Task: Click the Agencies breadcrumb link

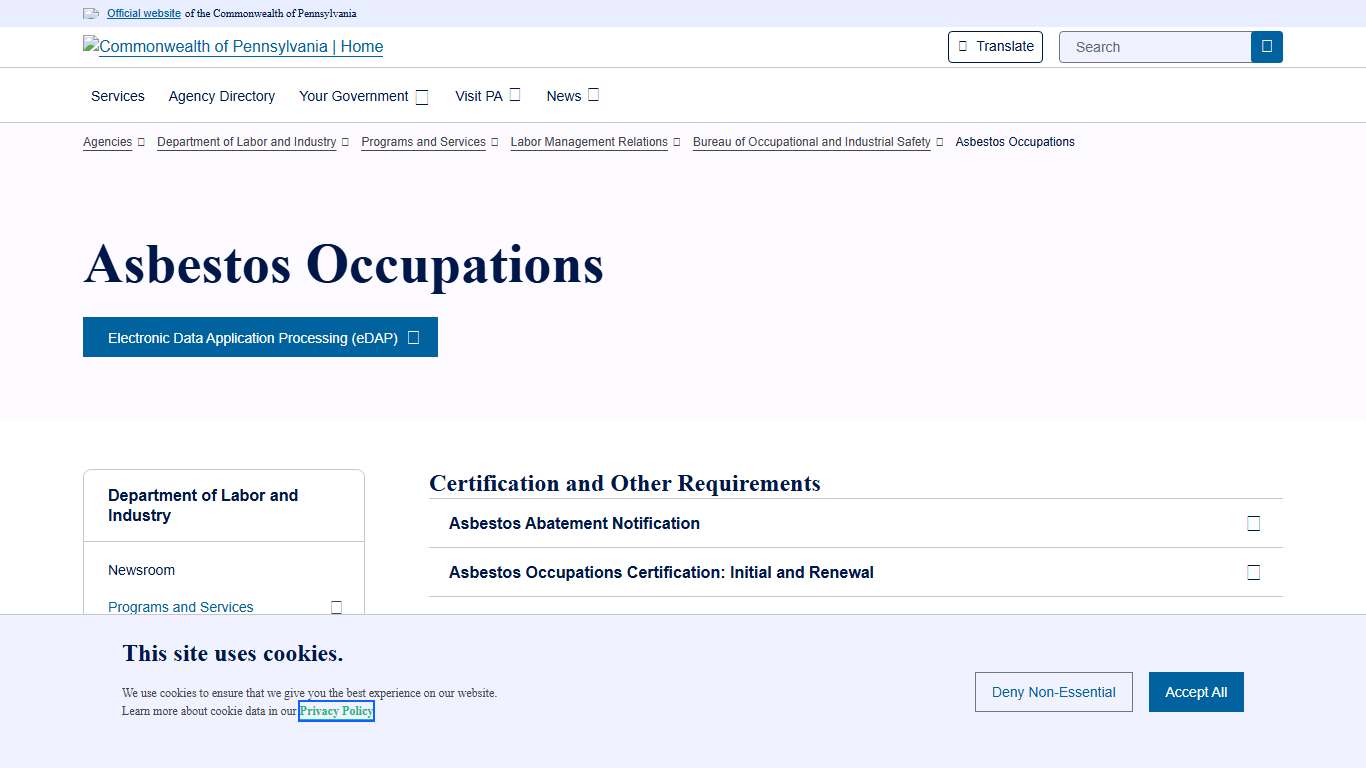Action: coord(107,142)
